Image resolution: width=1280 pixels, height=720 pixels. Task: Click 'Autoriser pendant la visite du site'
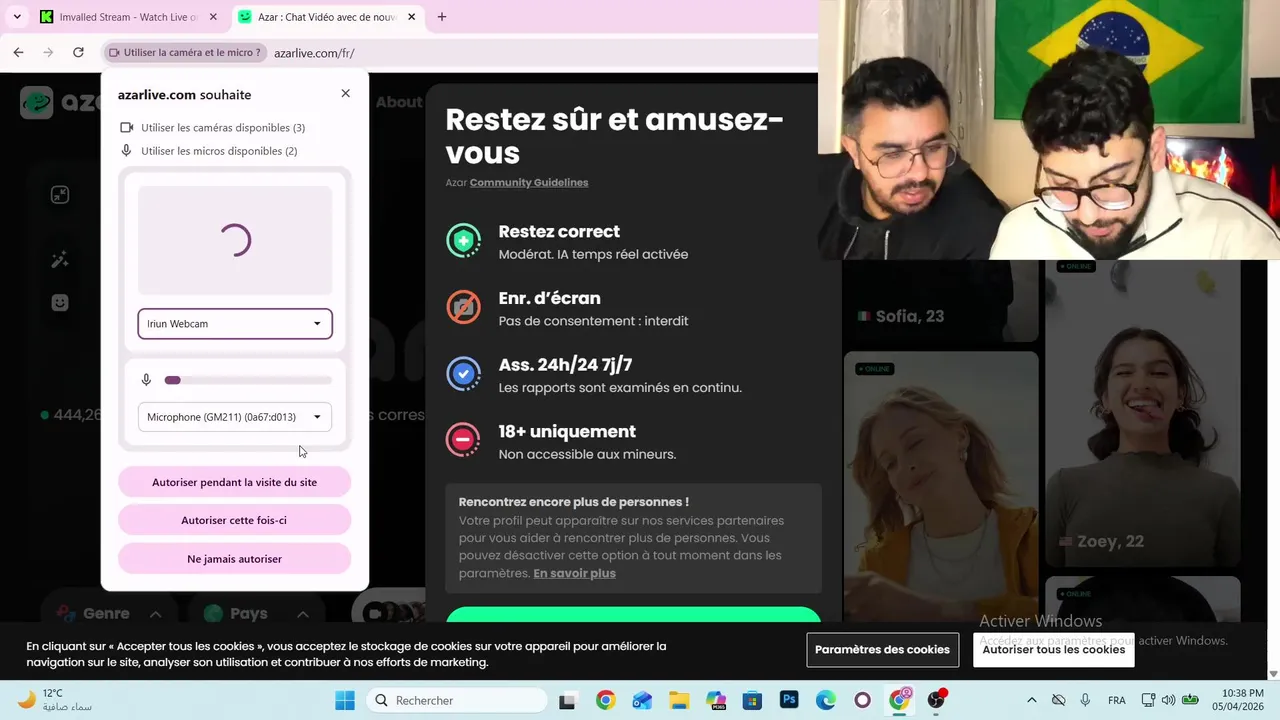(235, 482)
